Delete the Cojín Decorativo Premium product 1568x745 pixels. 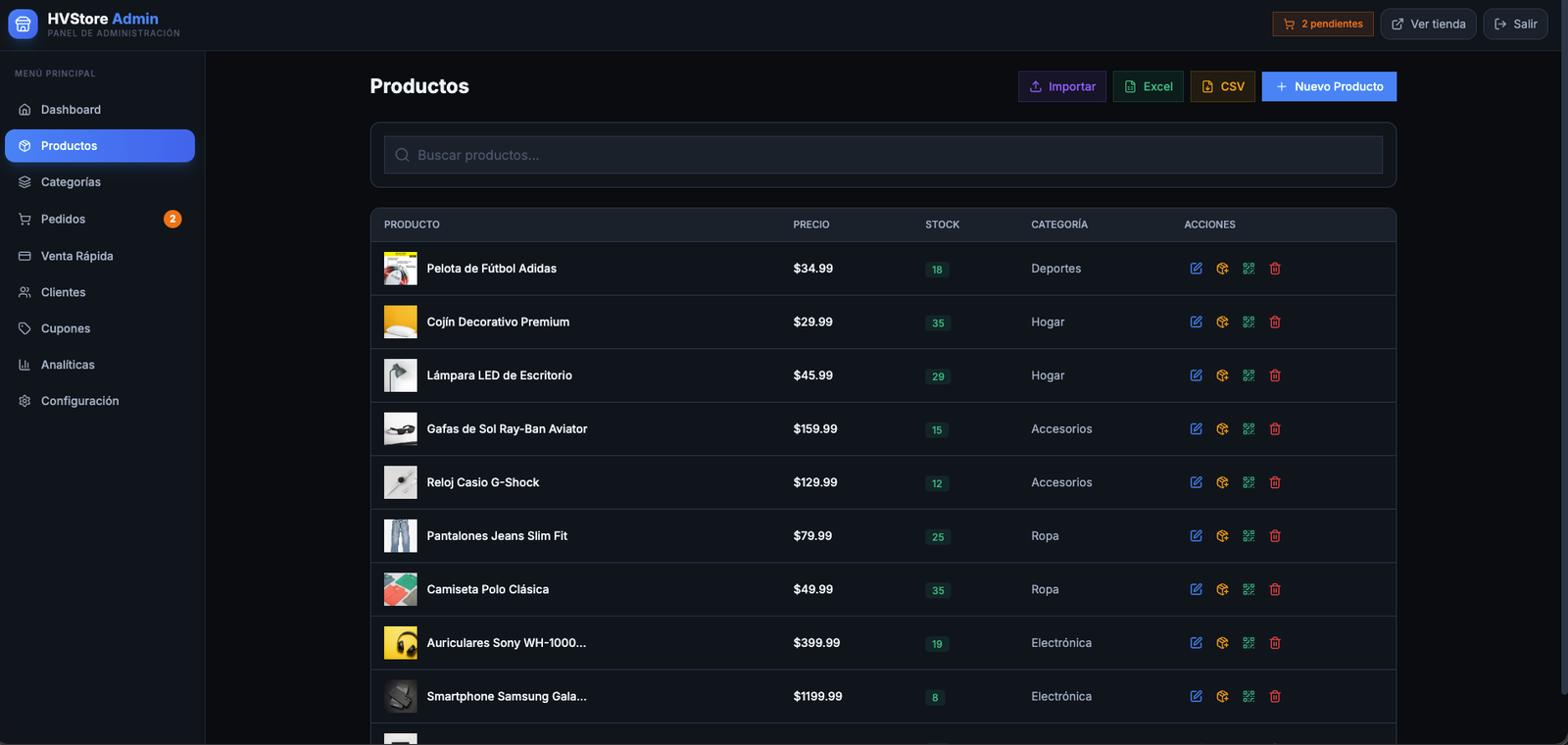tap(1275, 322)
